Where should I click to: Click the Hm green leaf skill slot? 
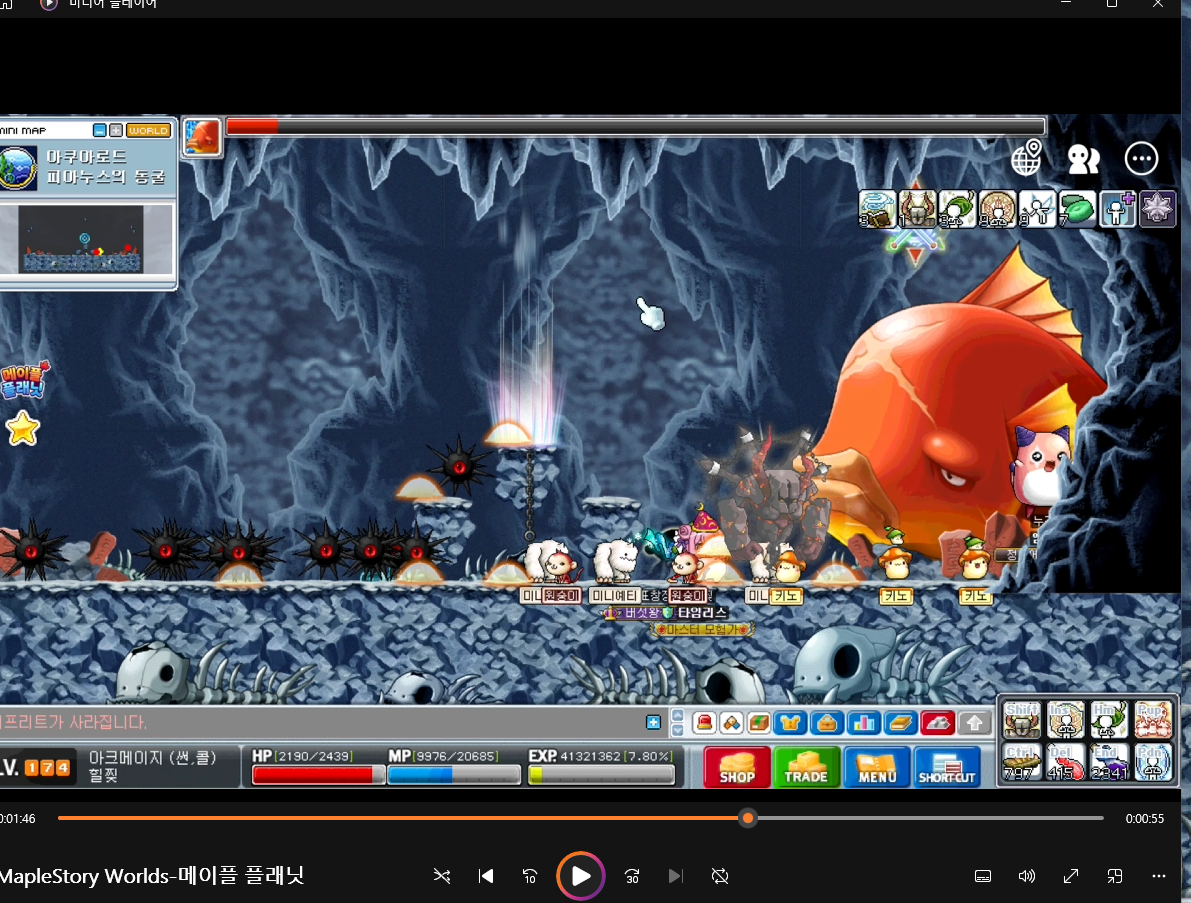[x=1109, y=719]
